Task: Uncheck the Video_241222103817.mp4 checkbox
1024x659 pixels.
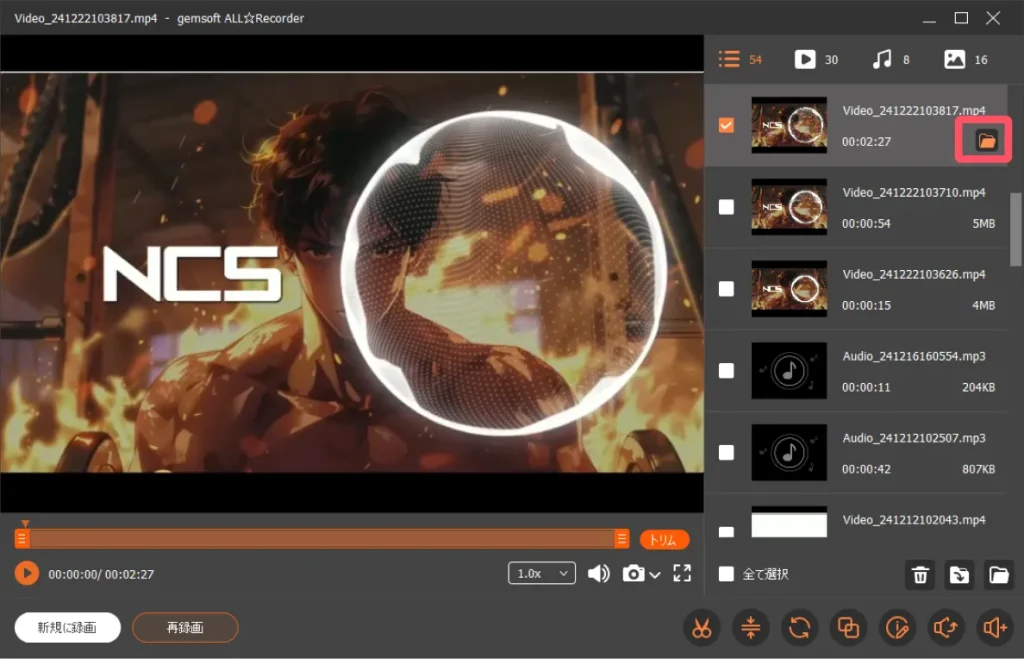Action: tap(727, 125)
